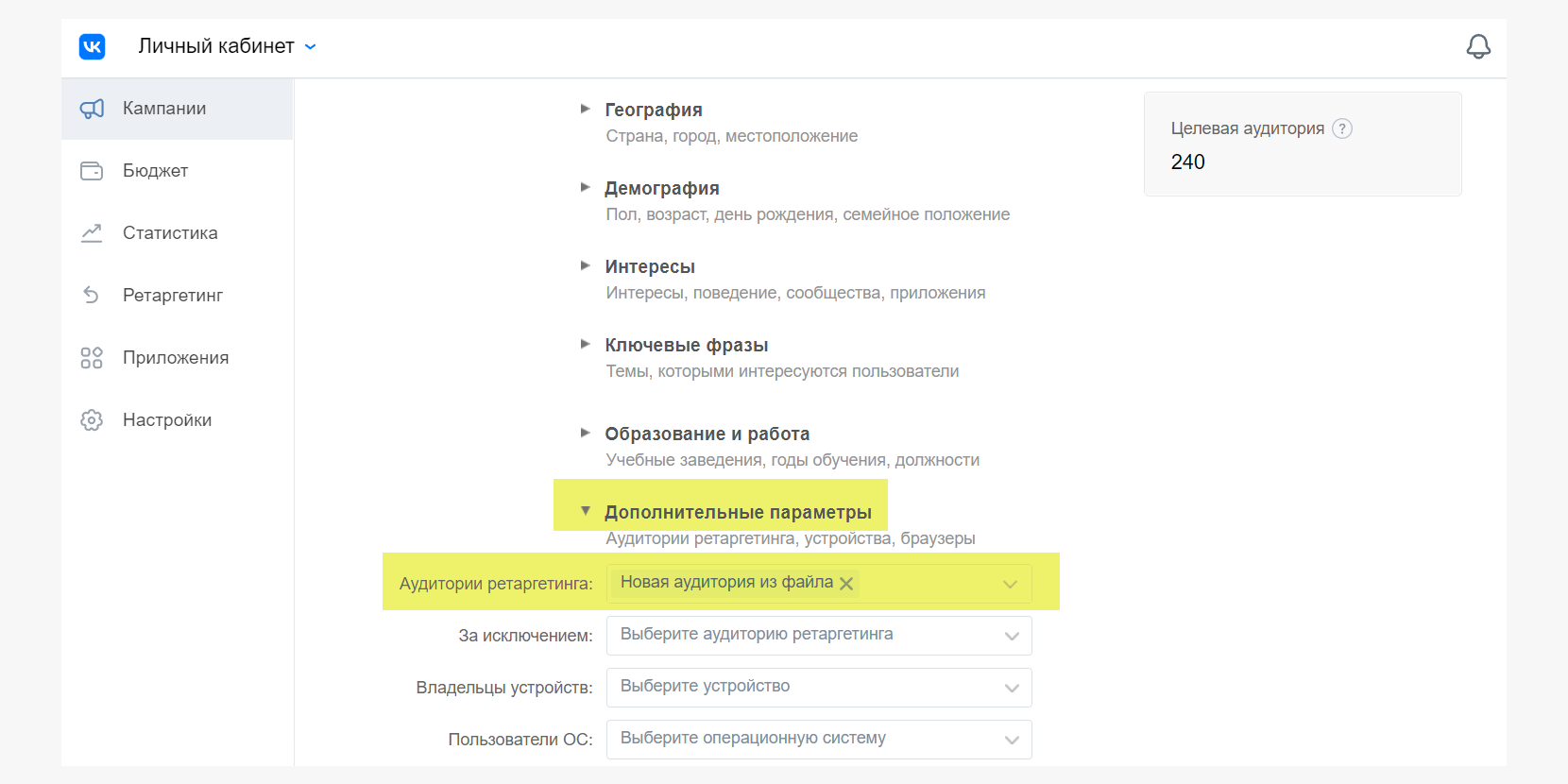
Task: Click the Statistics chart icon
Action: tap(92, 233)
